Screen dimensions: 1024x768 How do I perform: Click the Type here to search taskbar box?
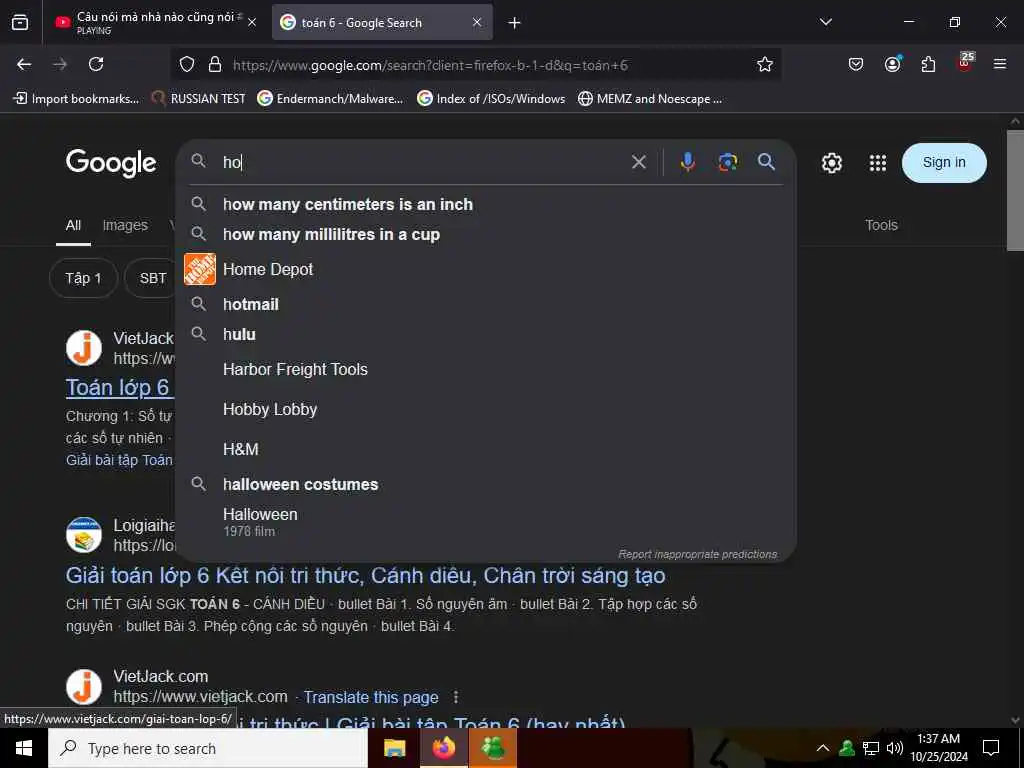coord(208,748)
